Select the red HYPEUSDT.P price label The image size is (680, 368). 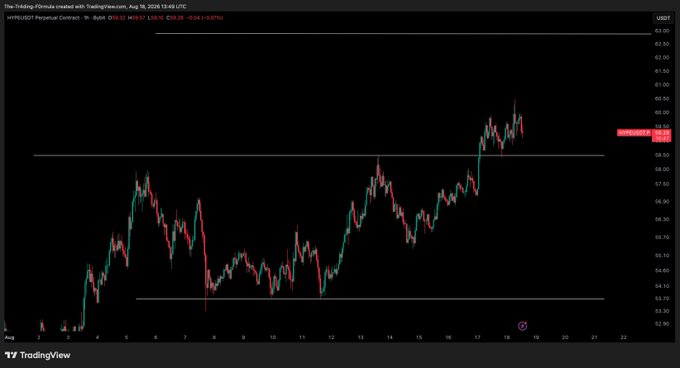point(634,133)
